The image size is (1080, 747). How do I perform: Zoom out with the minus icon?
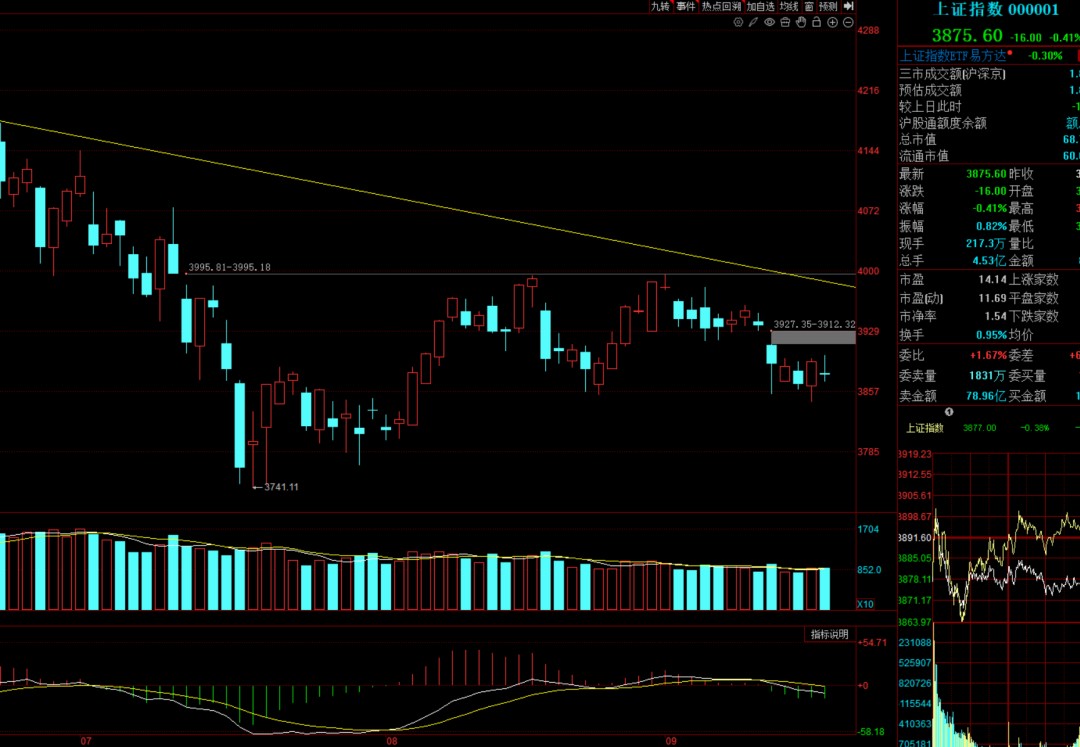848,22
